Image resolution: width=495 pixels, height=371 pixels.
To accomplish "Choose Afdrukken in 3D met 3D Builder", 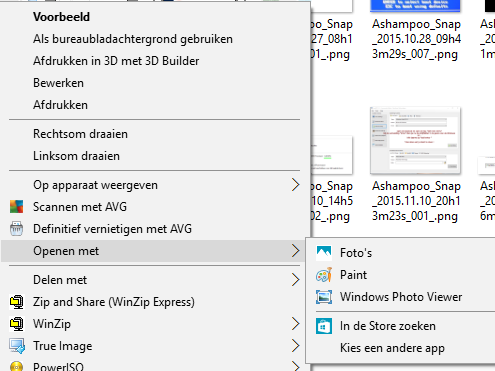I will pos(116,61).
